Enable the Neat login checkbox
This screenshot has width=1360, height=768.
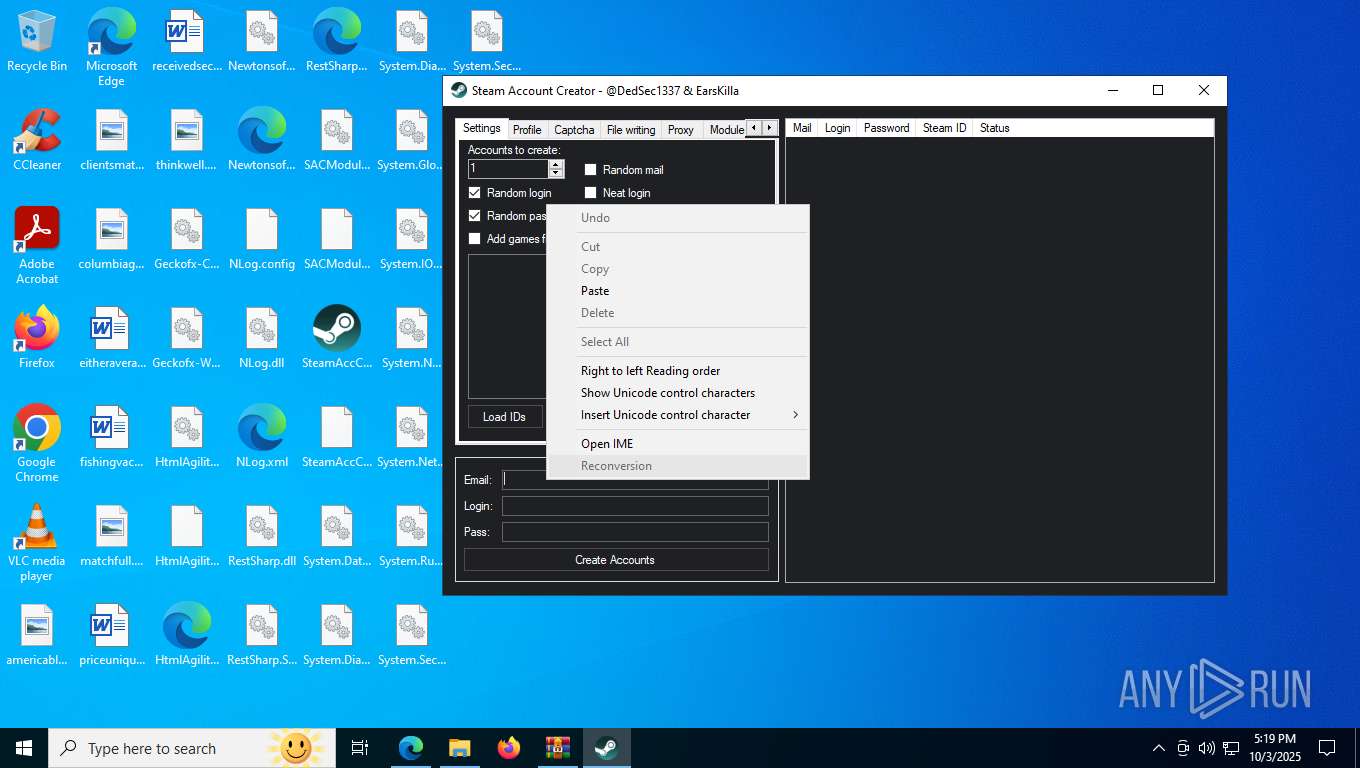(x=590, y=193)
